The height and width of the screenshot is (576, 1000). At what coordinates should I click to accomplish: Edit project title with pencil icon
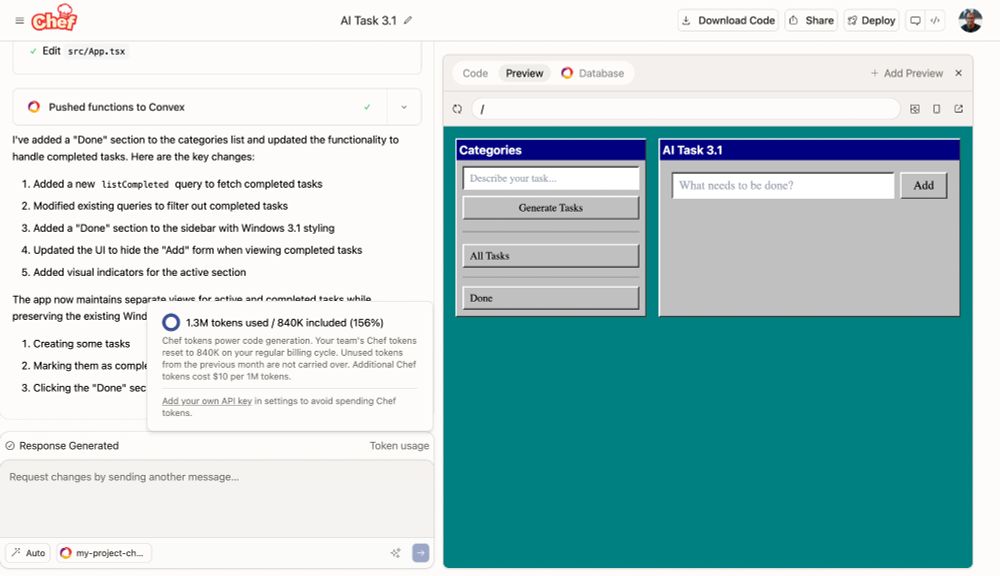tap(408, 20)
